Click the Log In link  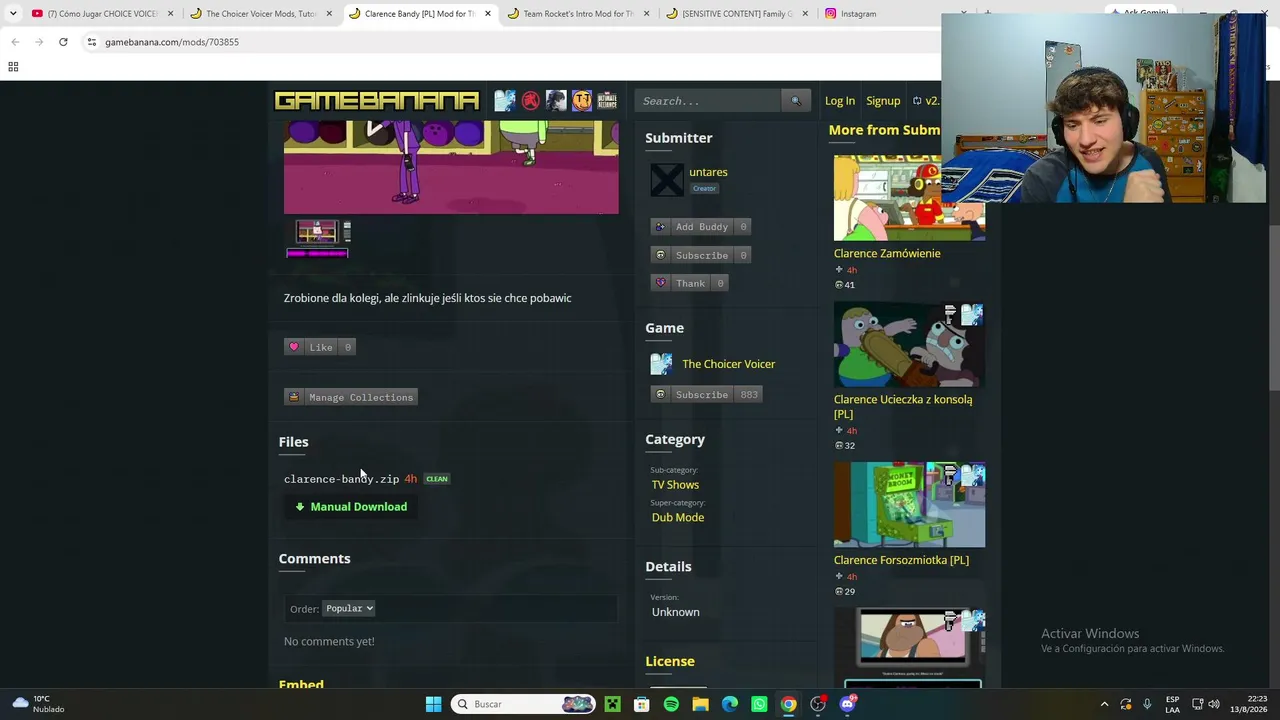coord(840,101)
